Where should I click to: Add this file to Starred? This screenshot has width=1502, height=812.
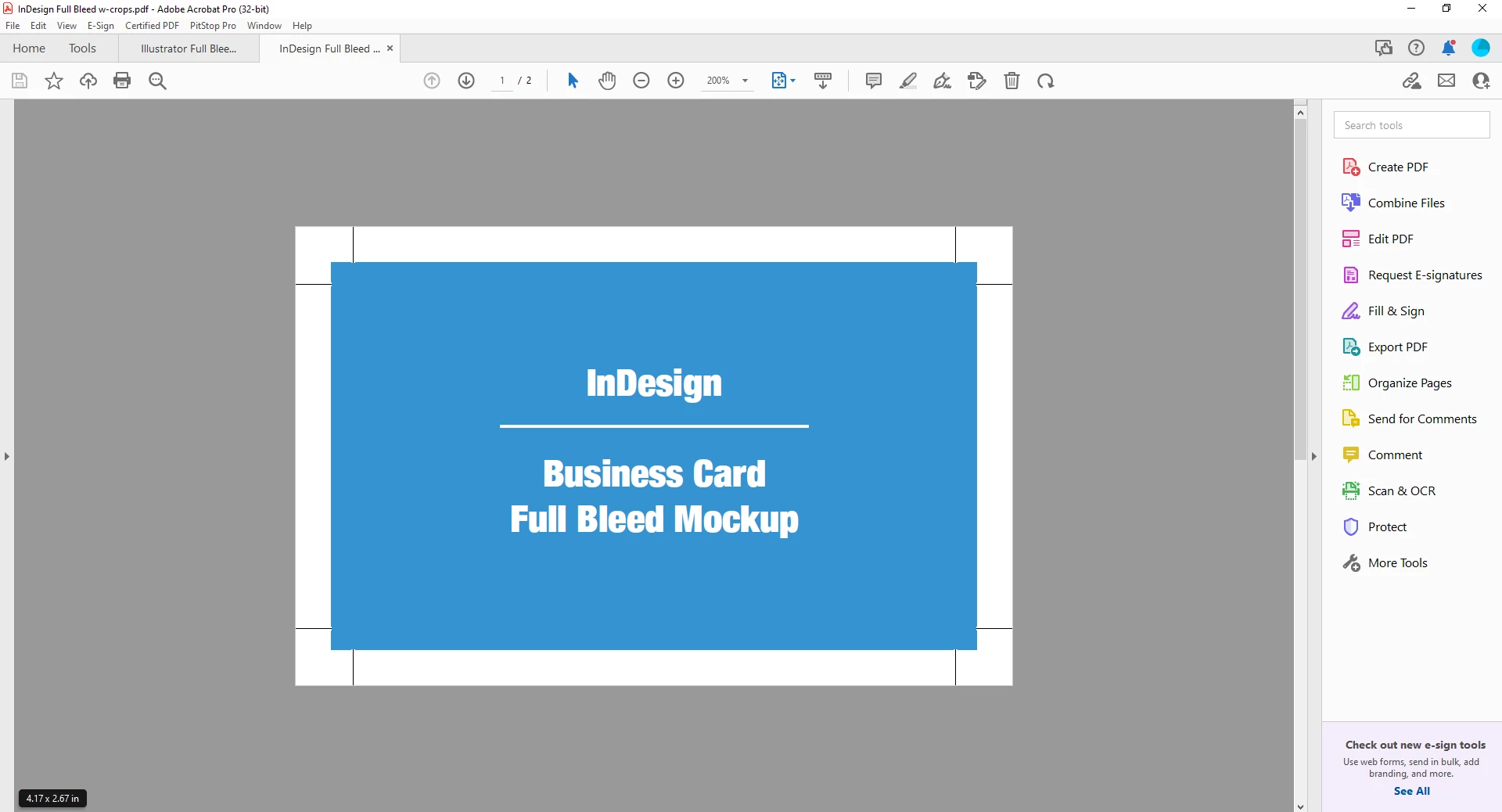tap(54, 81)
